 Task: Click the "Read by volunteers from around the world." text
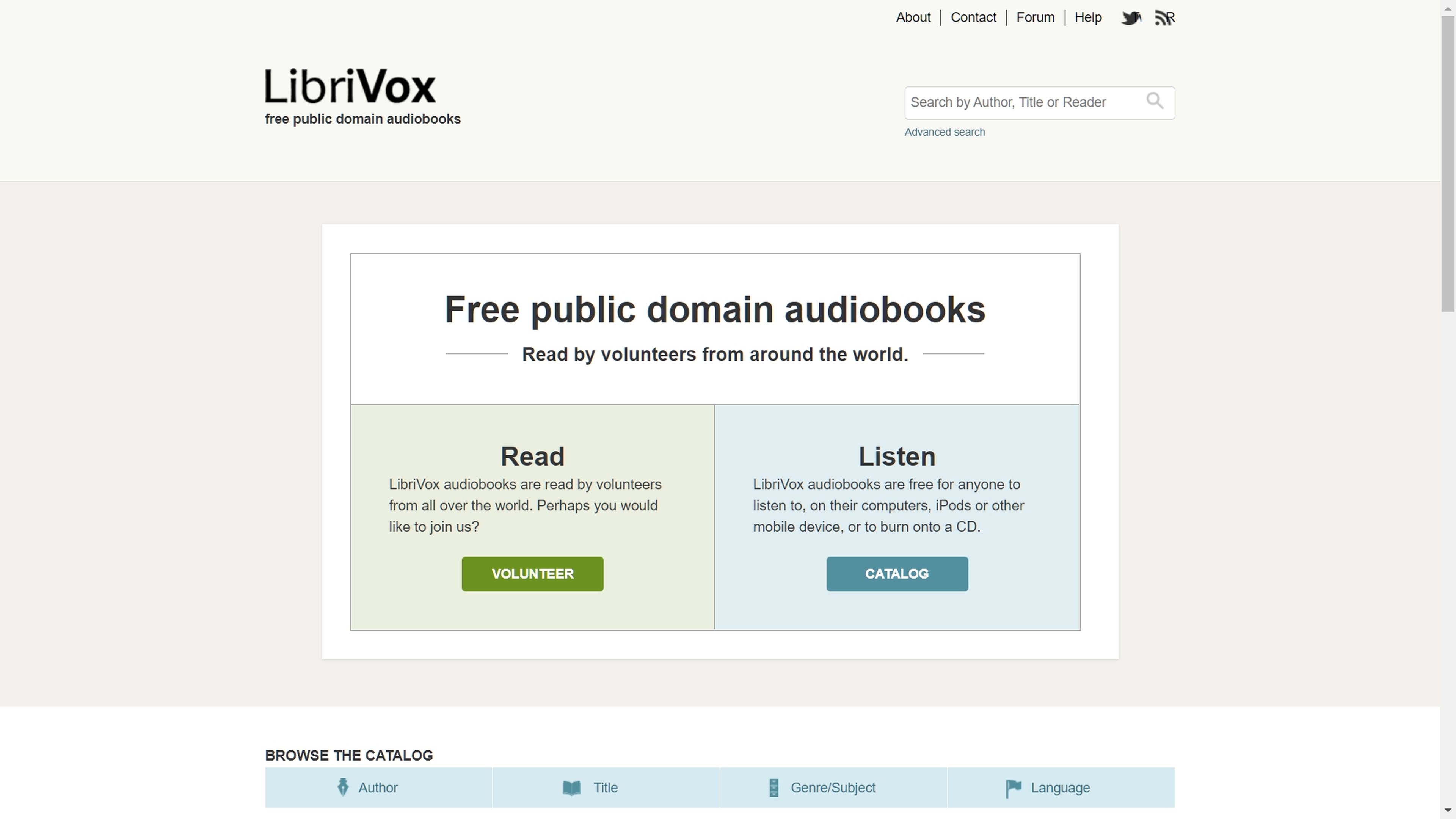pos(715,355)
